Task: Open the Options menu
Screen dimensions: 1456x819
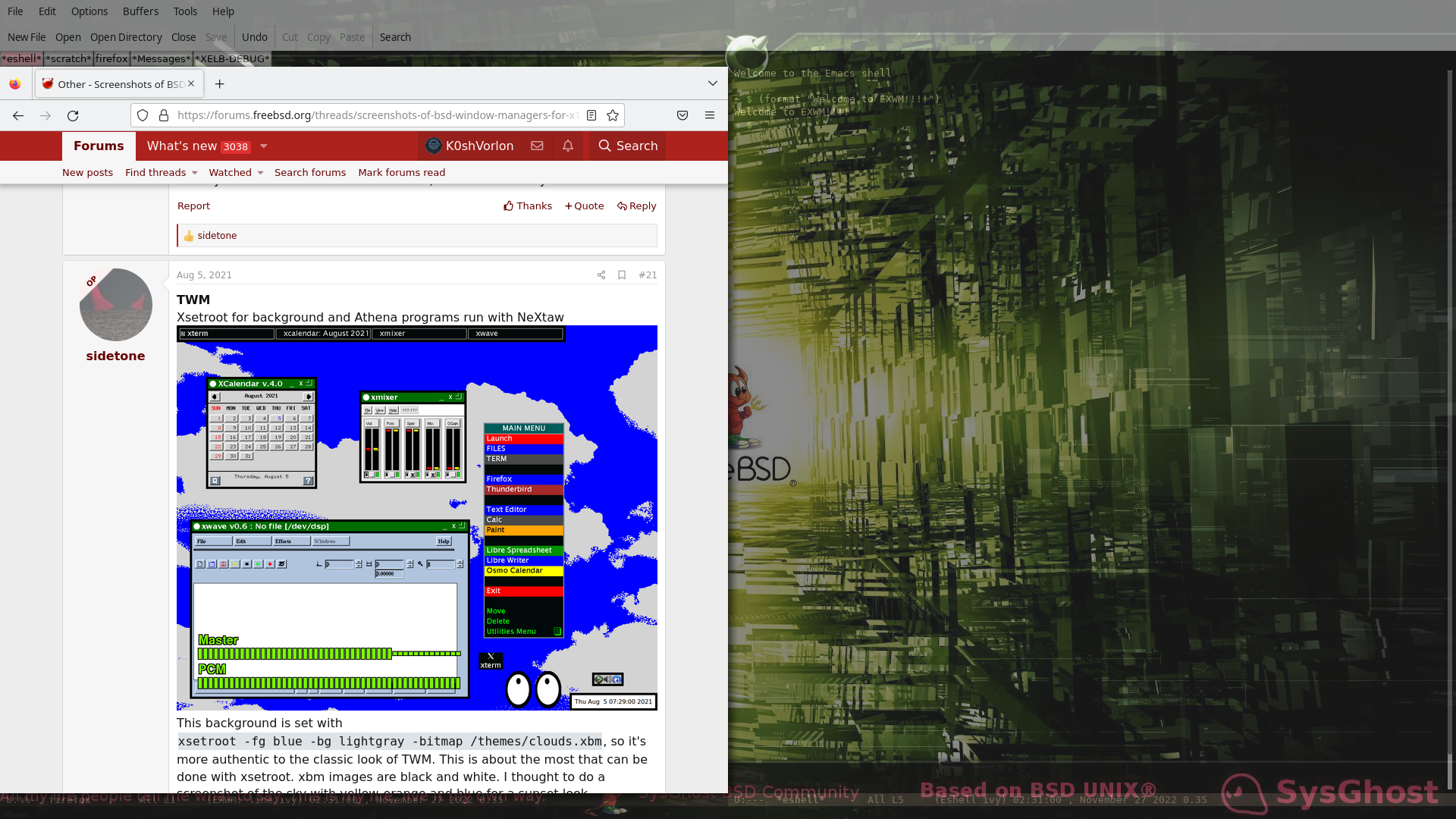Action: pyautogui.click(x=89, y=11)
